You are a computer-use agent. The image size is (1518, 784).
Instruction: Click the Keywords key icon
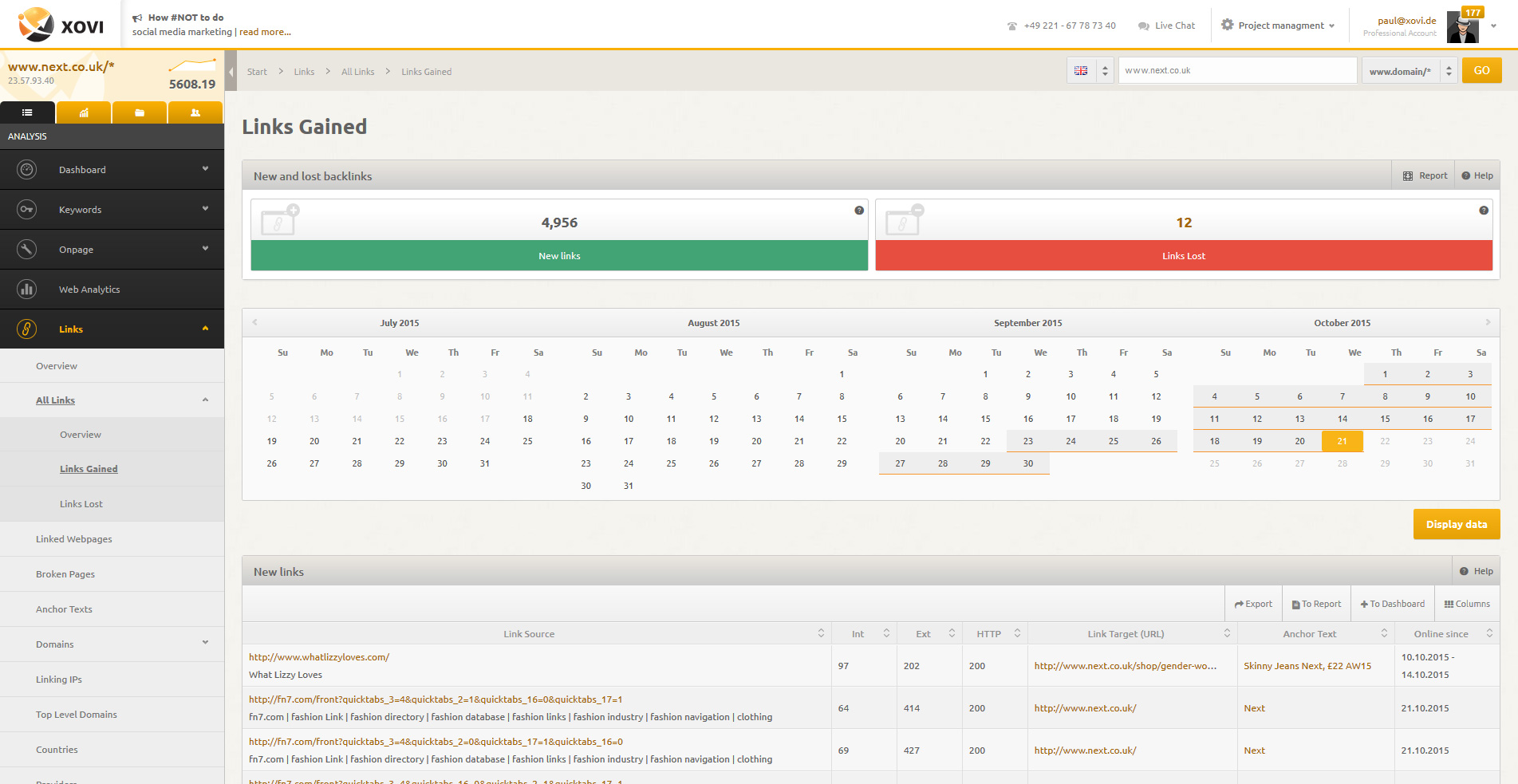pos(26,209)
